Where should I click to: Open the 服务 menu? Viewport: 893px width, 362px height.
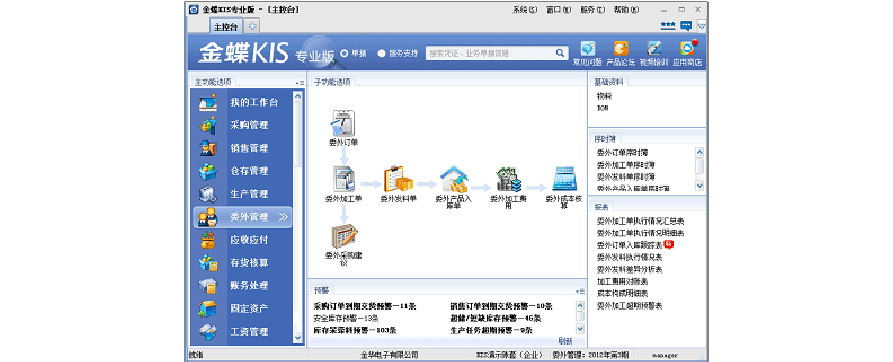(592, 10)
